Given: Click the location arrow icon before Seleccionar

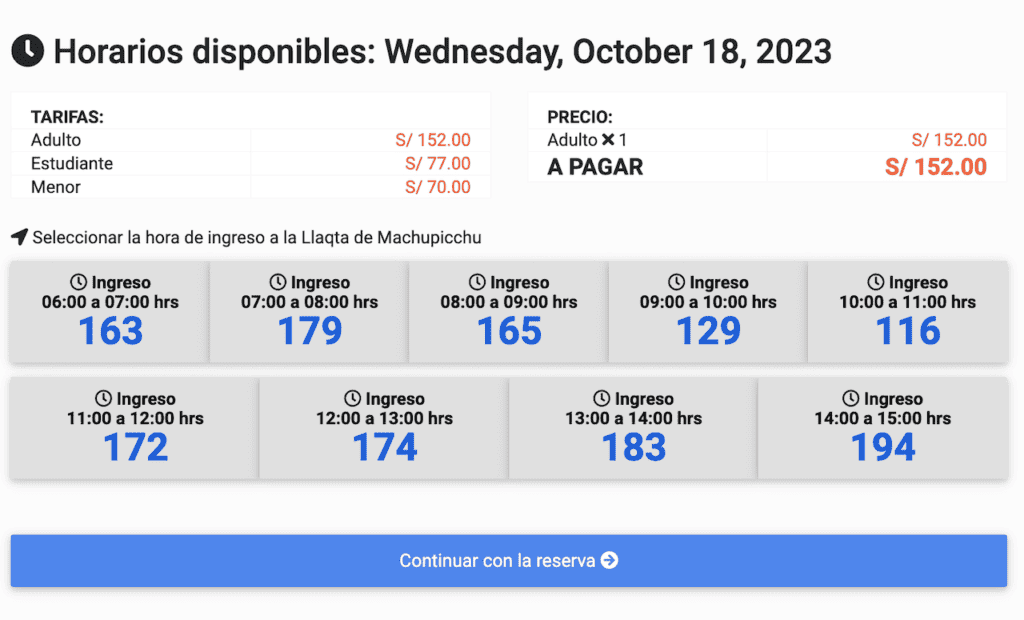Looking at the screenshot, I should [20, 237].
